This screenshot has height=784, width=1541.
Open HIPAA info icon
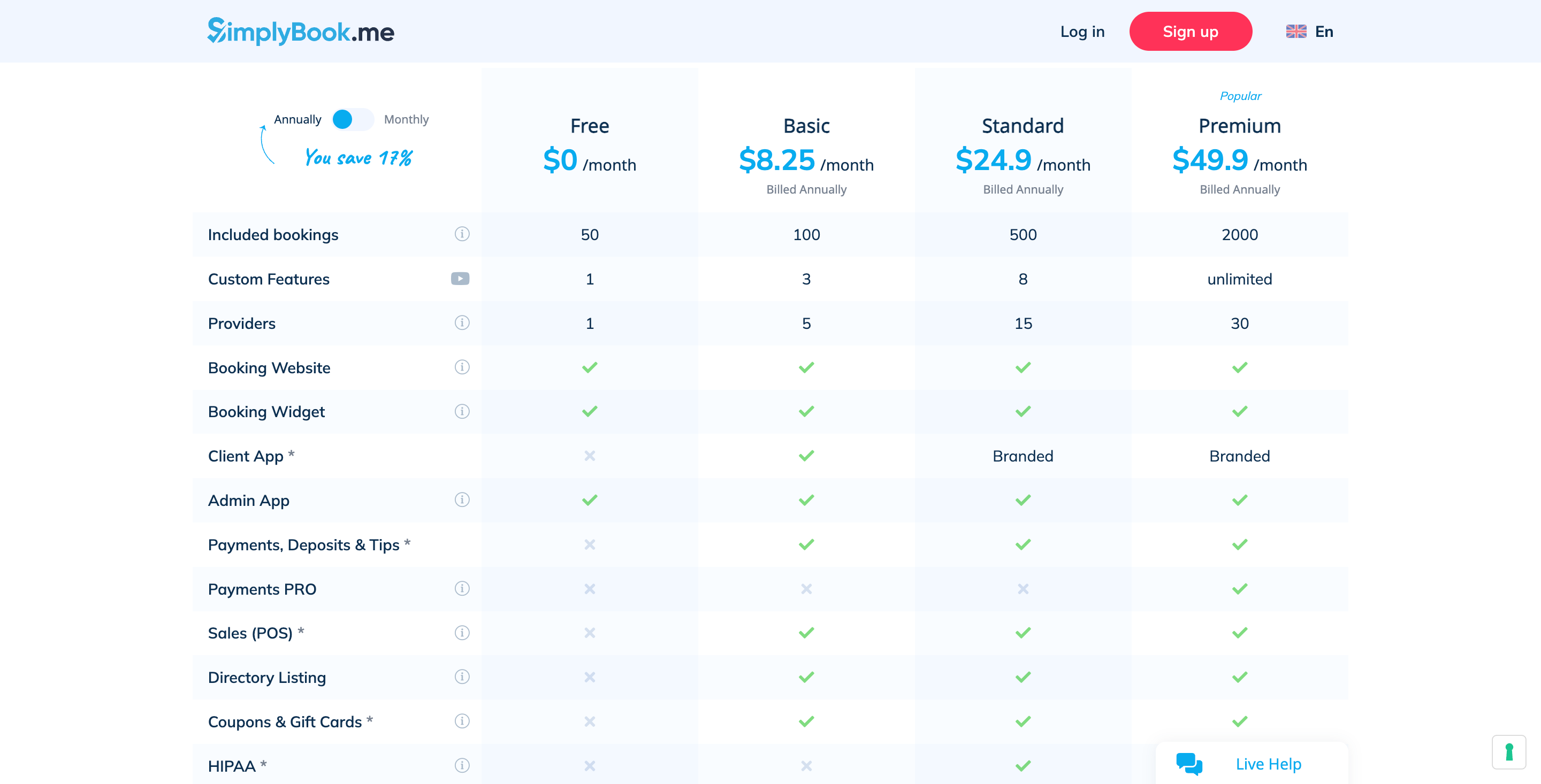462,765
